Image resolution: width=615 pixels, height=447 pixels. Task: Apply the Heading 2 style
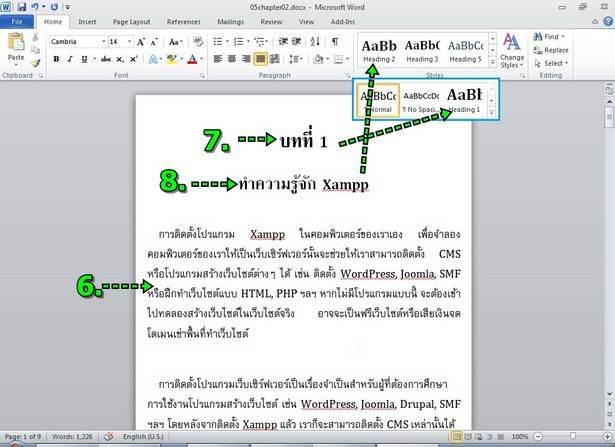coord(379,51)
